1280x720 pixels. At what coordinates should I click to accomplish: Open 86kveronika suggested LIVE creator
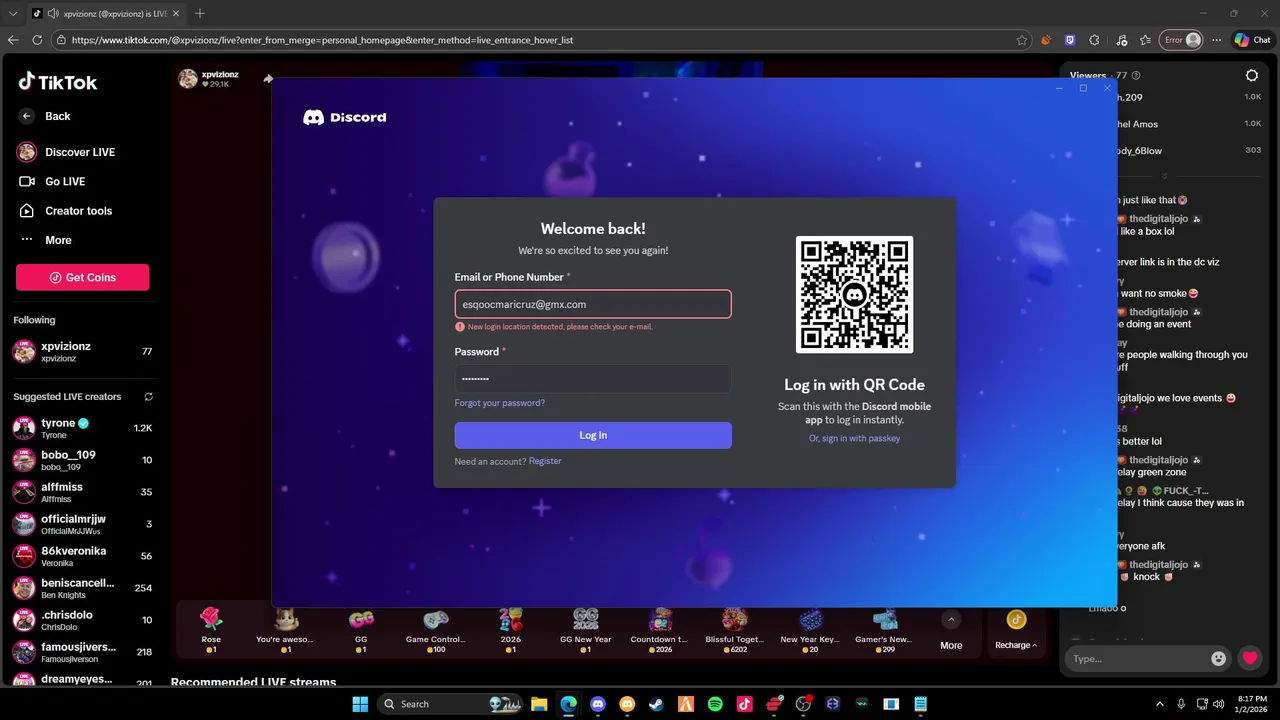click(x=83, y=556)
